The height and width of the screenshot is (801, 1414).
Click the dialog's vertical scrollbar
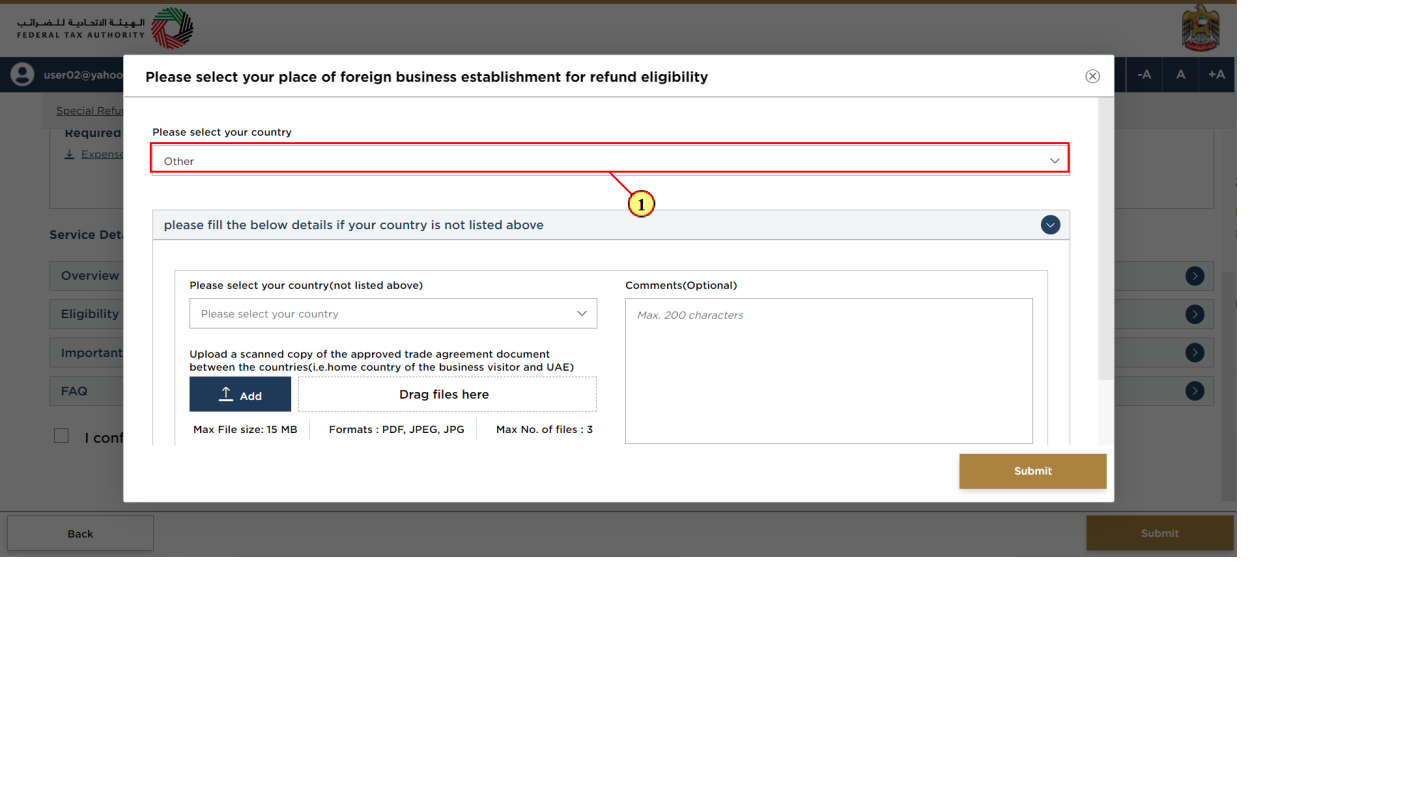point(1105,240)
